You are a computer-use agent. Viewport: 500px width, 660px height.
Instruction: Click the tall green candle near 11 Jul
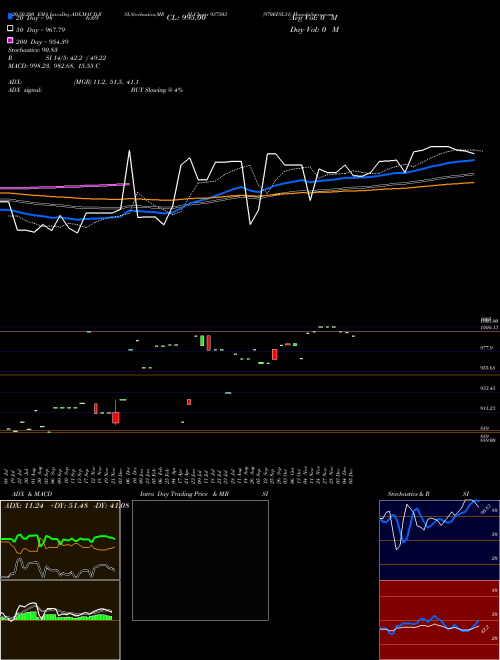coord(202,341)
